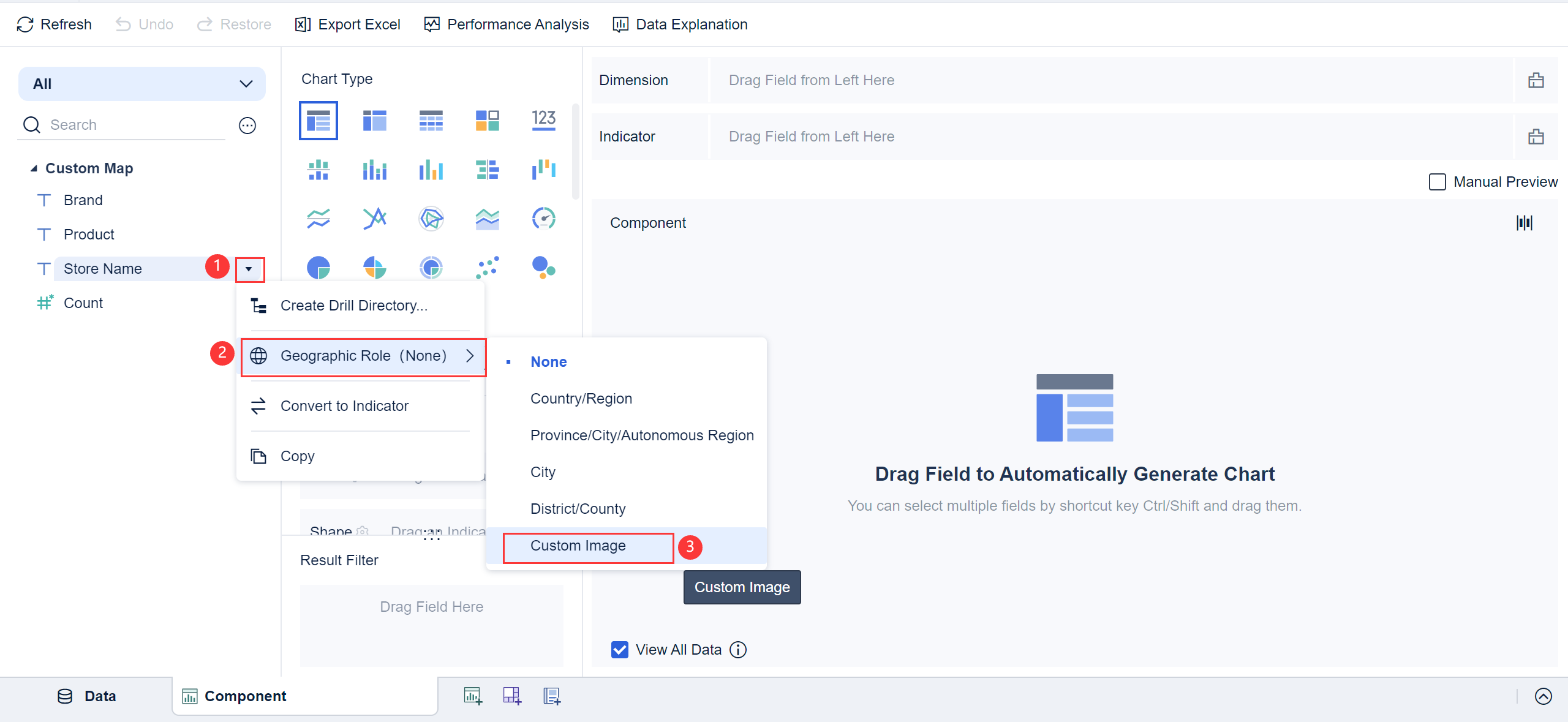Screen dimensions: 1568x722
Task: Choose the bubble chart type
Action: [x=544, y=268]
